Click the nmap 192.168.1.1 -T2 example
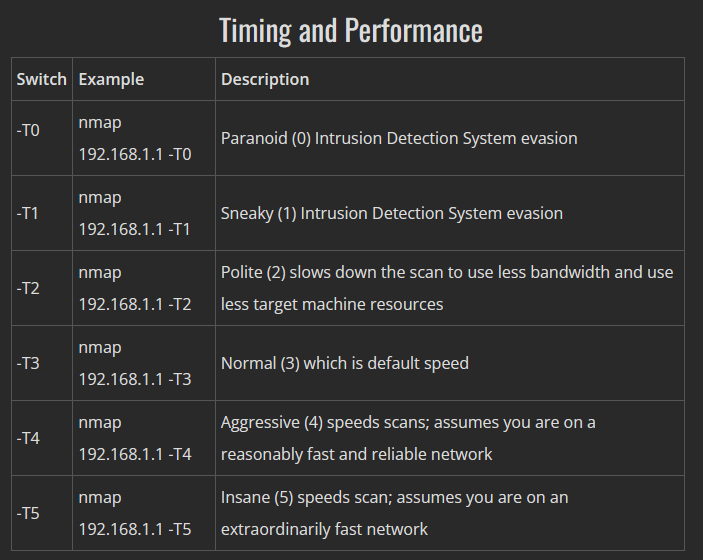703x560 pixels. pyautogui.click(x=135, y=288)
